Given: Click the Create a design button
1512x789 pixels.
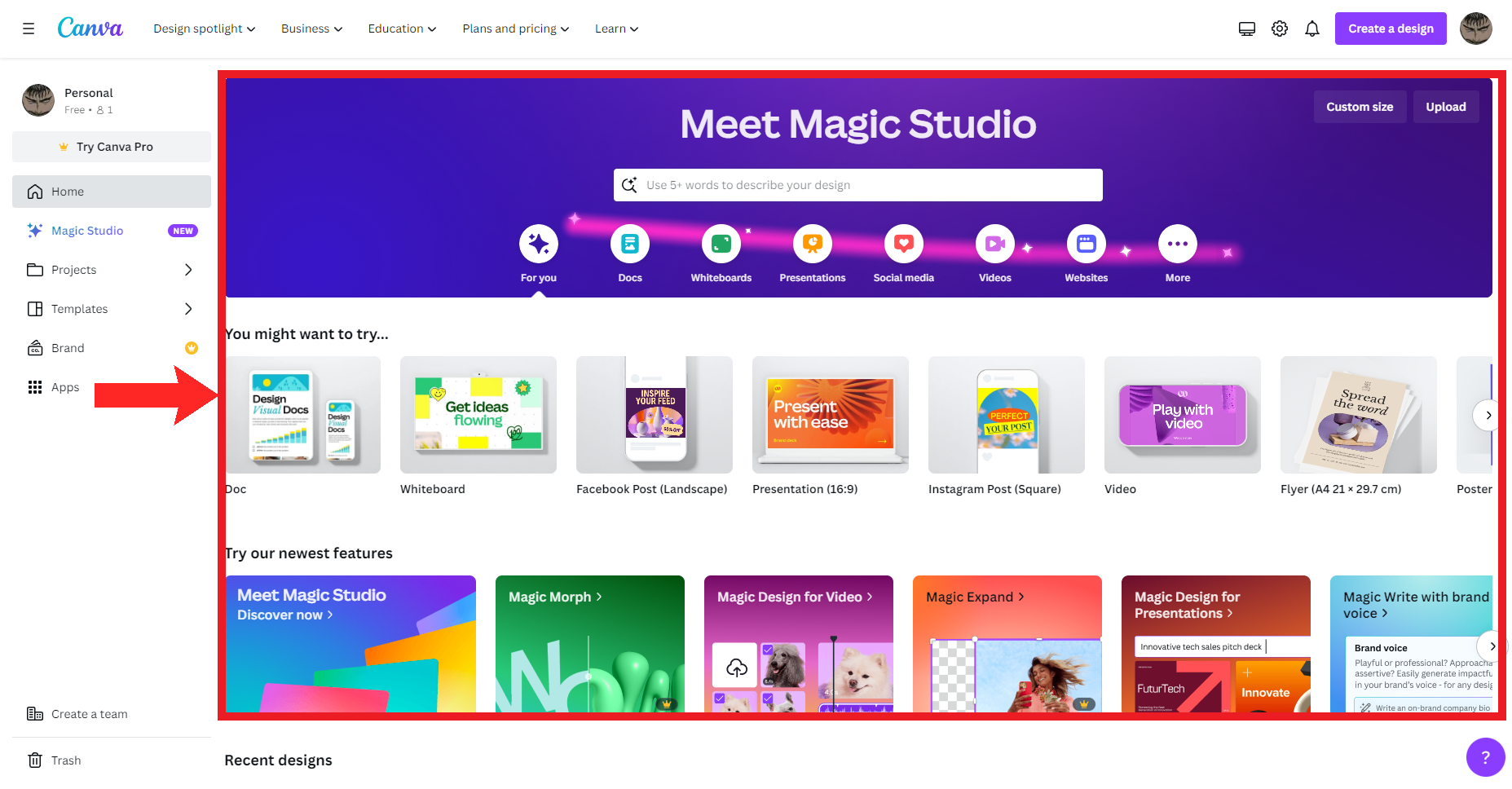Looking at the screenshot, I should click(x=1391, y=29).
